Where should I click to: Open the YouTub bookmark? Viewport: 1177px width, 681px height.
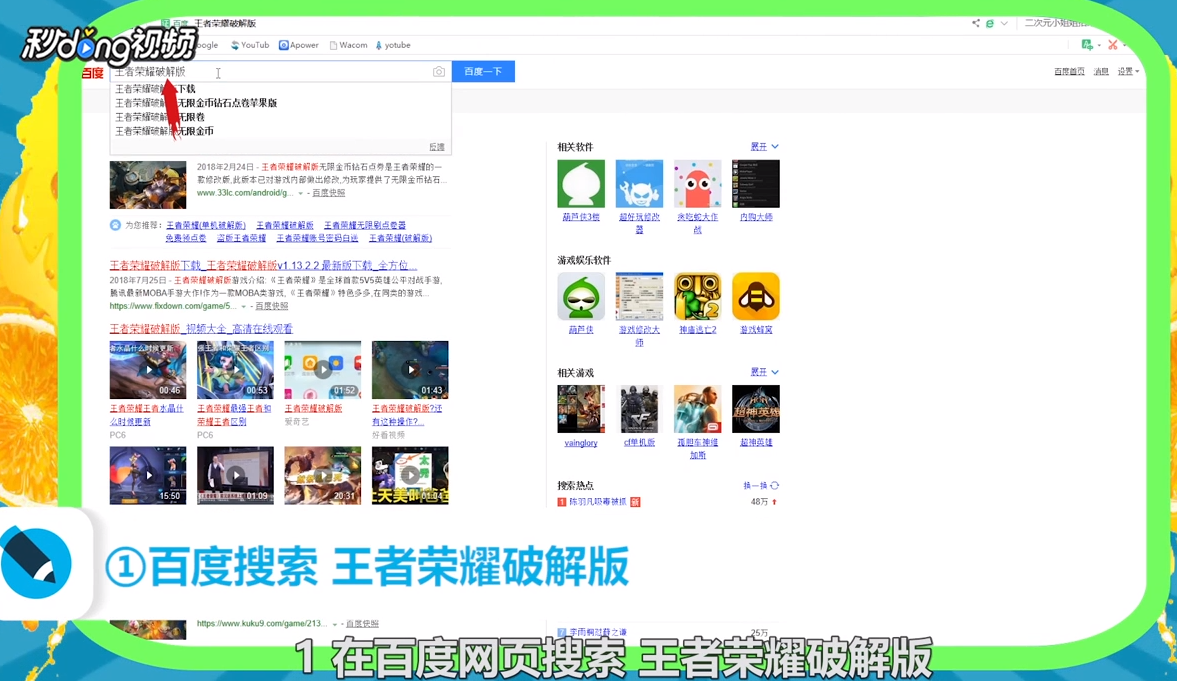(x=250, y=45)
